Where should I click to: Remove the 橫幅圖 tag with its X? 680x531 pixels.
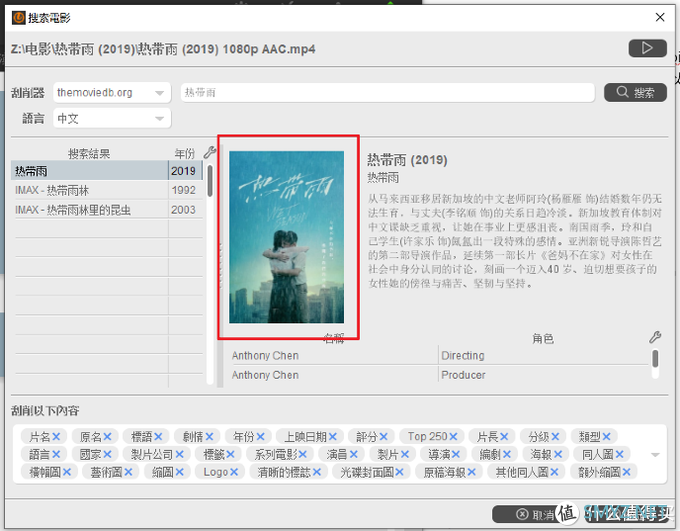click(x=67, y=472)
